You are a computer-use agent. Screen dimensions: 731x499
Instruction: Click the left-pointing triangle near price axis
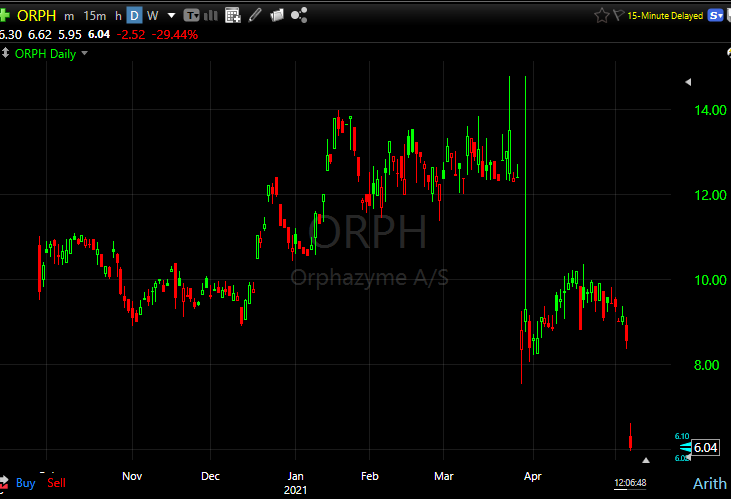click(x=688, y=82)
